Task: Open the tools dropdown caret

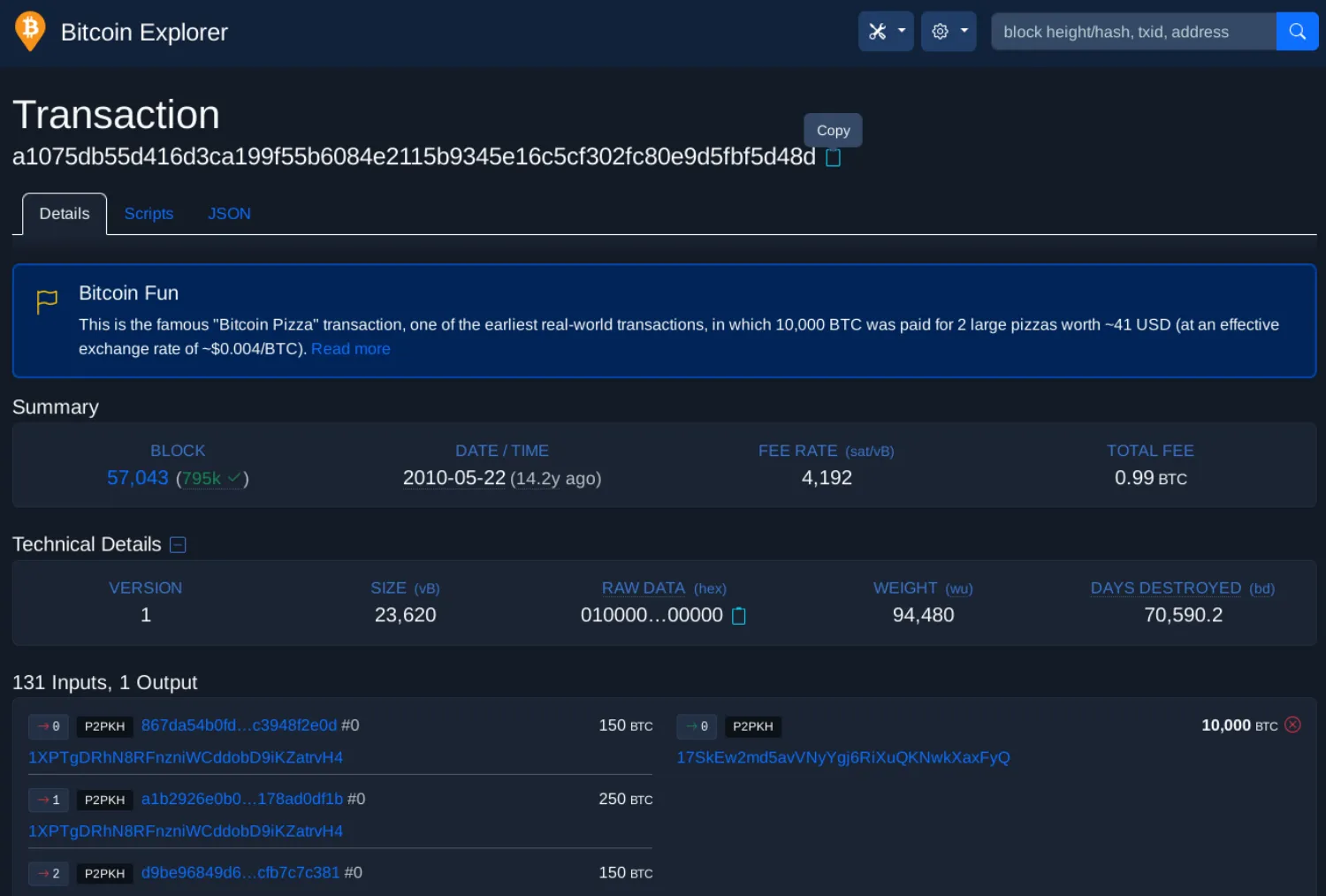Action: 901,31
